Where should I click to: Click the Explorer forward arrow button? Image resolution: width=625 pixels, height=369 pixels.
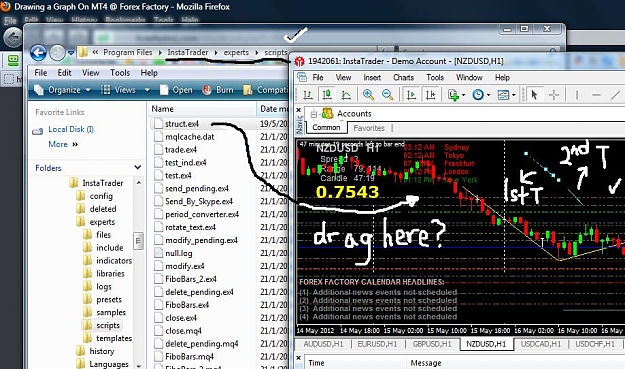(x=57, y=53)
